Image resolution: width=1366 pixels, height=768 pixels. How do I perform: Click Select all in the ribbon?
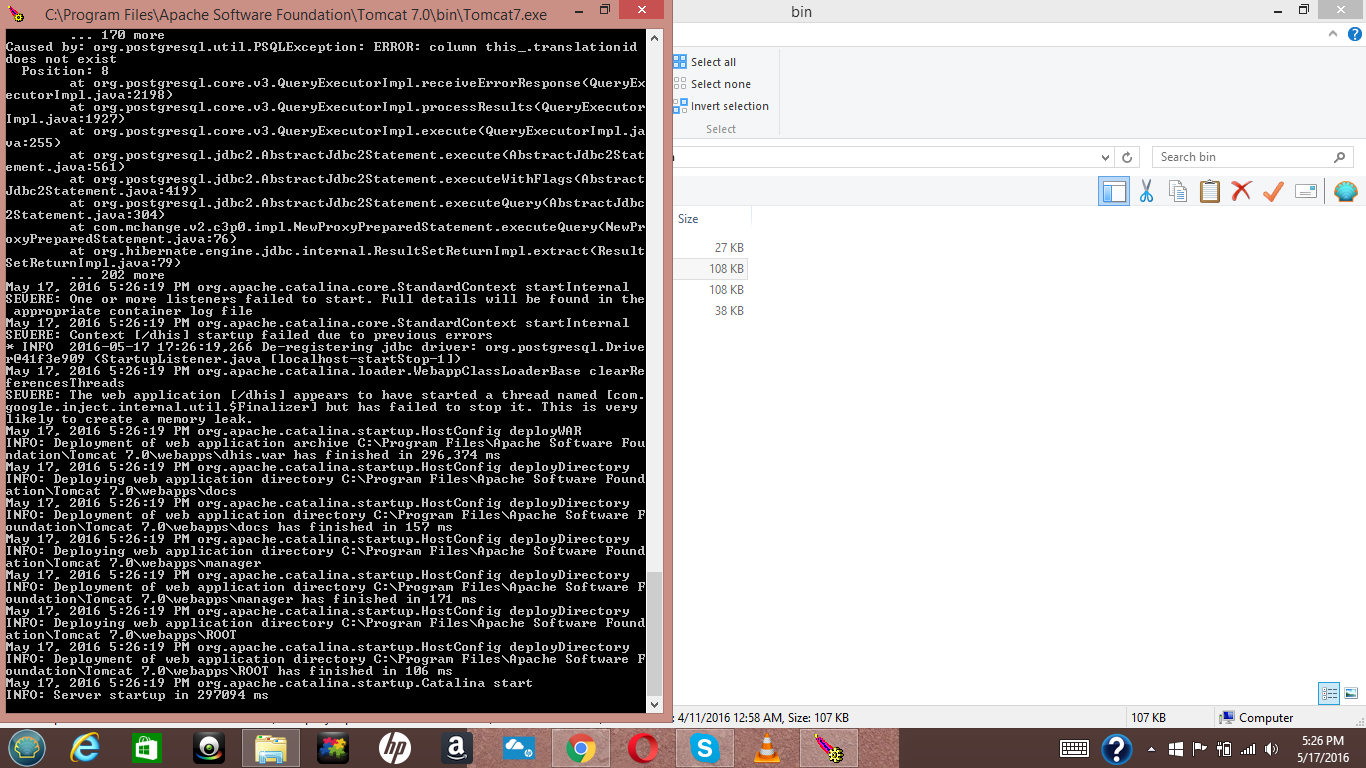pos(712,62)
